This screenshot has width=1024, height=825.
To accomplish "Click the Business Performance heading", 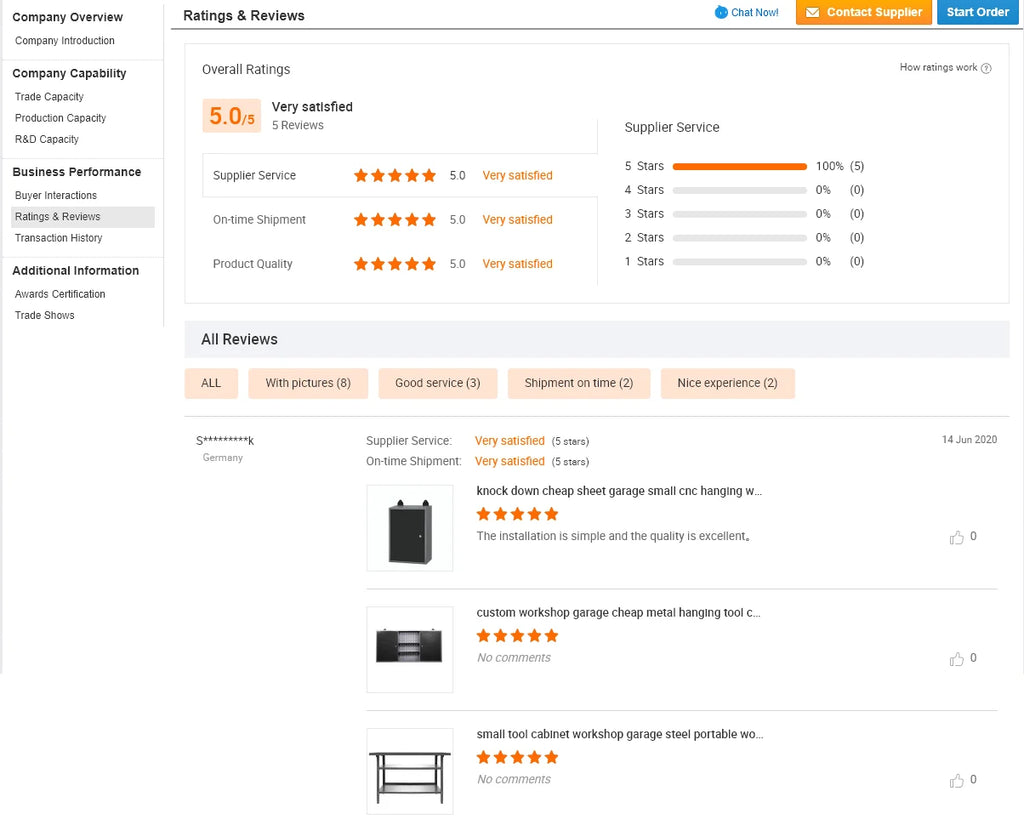I will [76, 172].
